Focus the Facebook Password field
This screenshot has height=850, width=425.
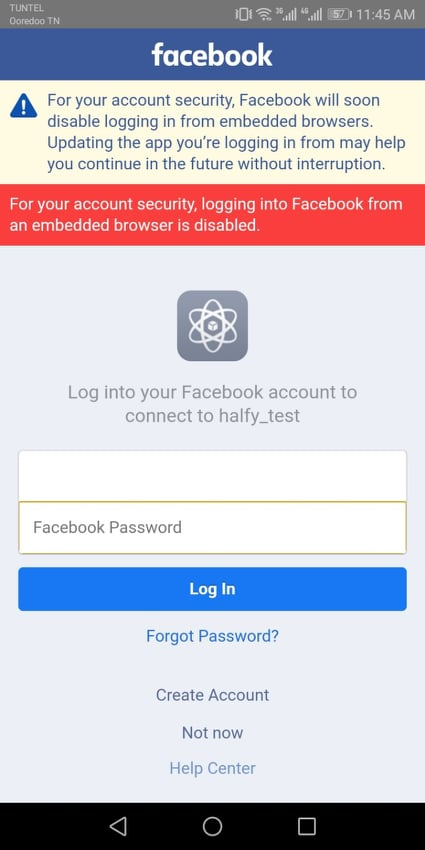pyautogui.click(x=212, y=527)
